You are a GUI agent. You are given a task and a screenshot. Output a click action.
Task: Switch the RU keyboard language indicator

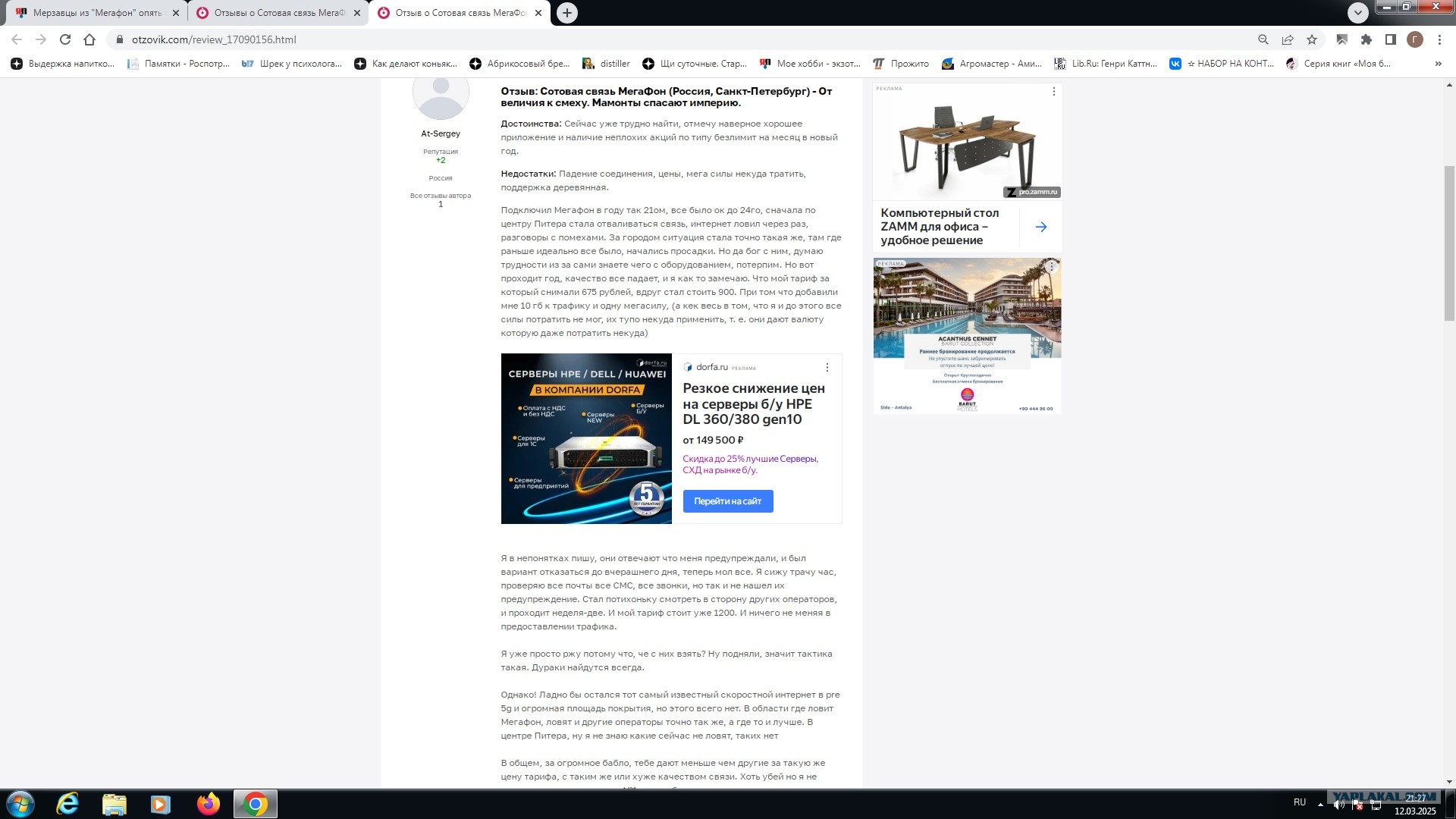1300,802
